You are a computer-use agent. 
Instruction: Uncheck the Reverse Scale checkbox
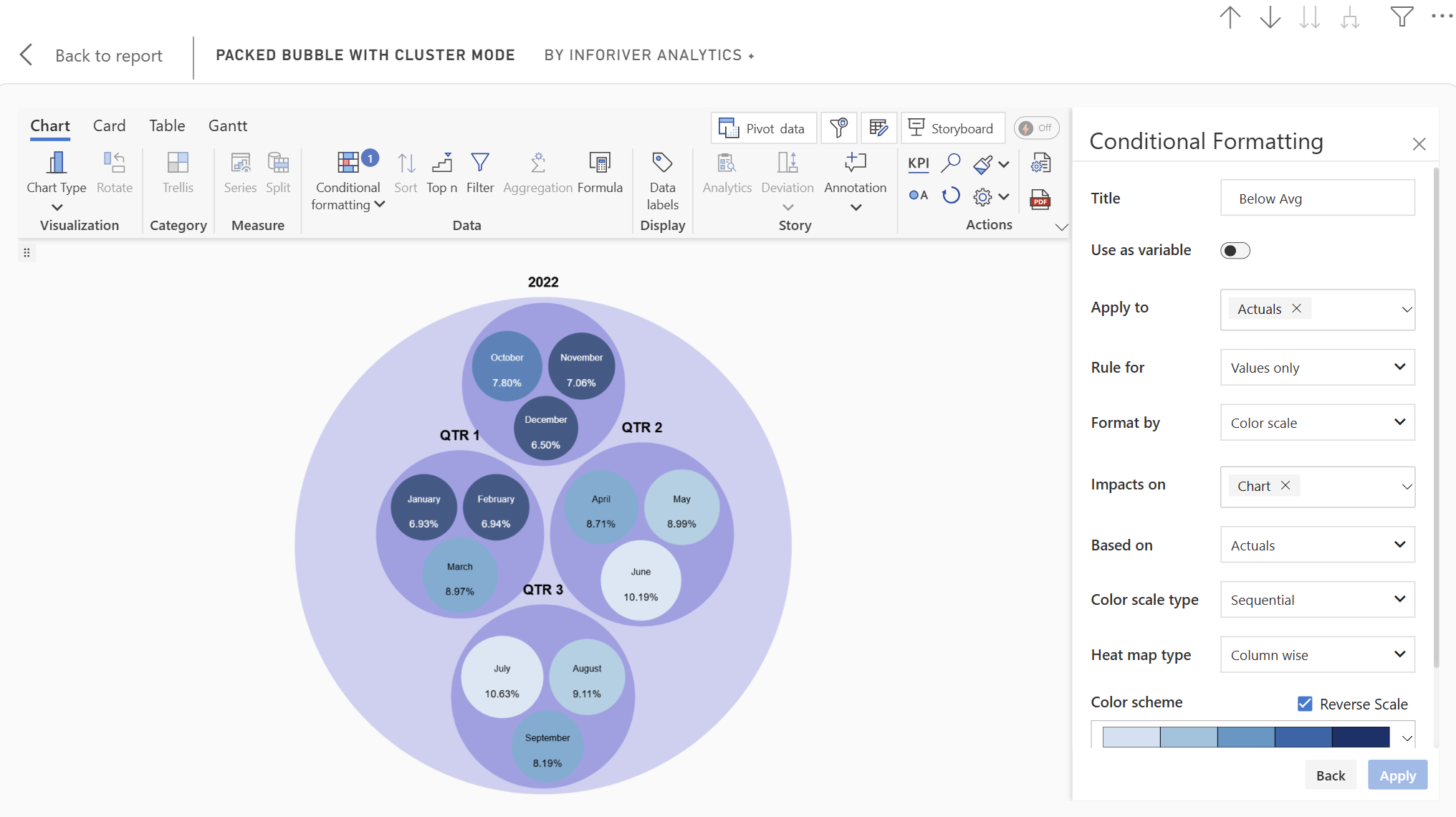(x=1305, y=704)
